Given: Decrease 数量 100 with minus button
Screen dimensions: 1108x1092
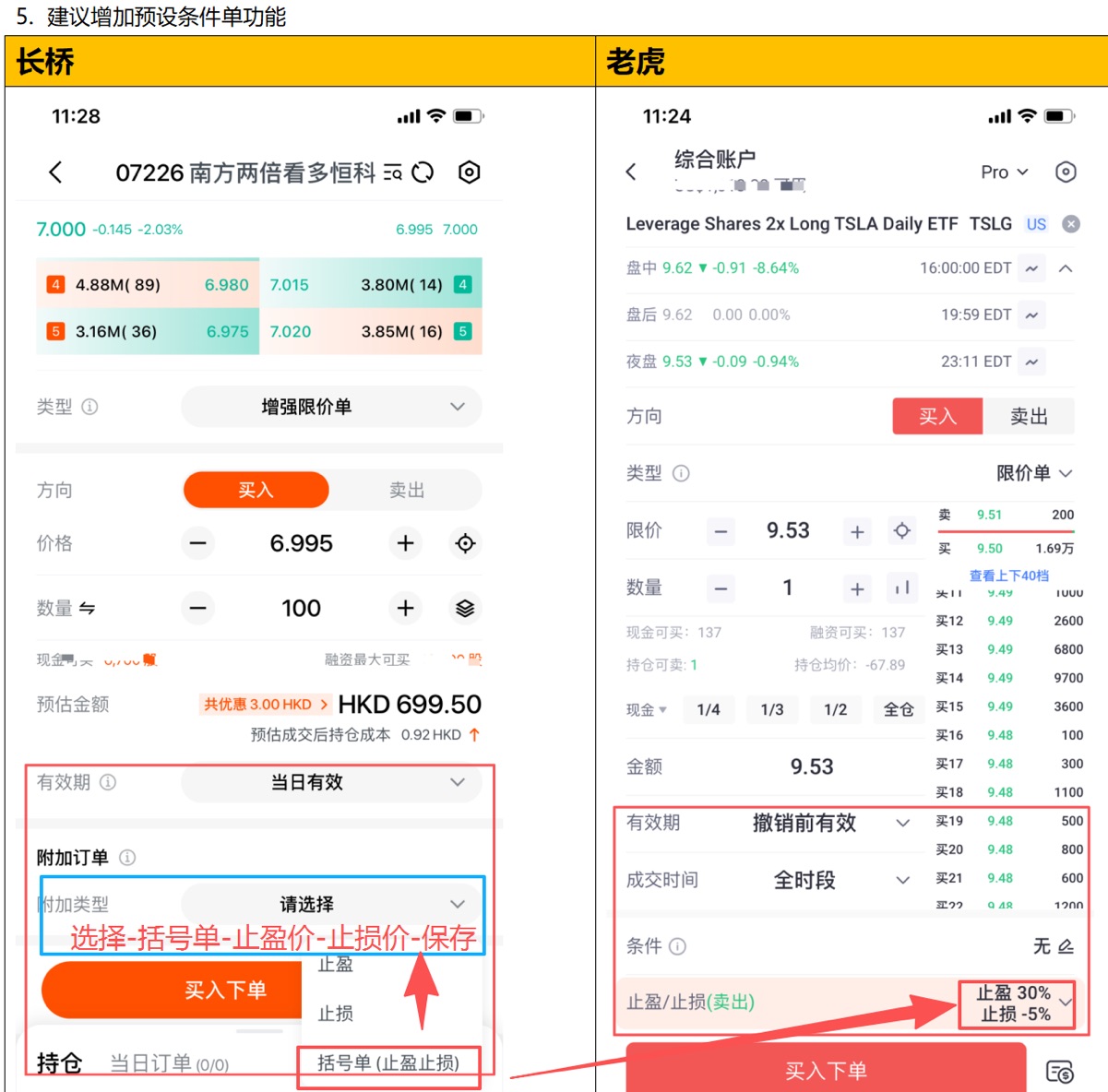Looking at the screenshot, I should (197, 608).
